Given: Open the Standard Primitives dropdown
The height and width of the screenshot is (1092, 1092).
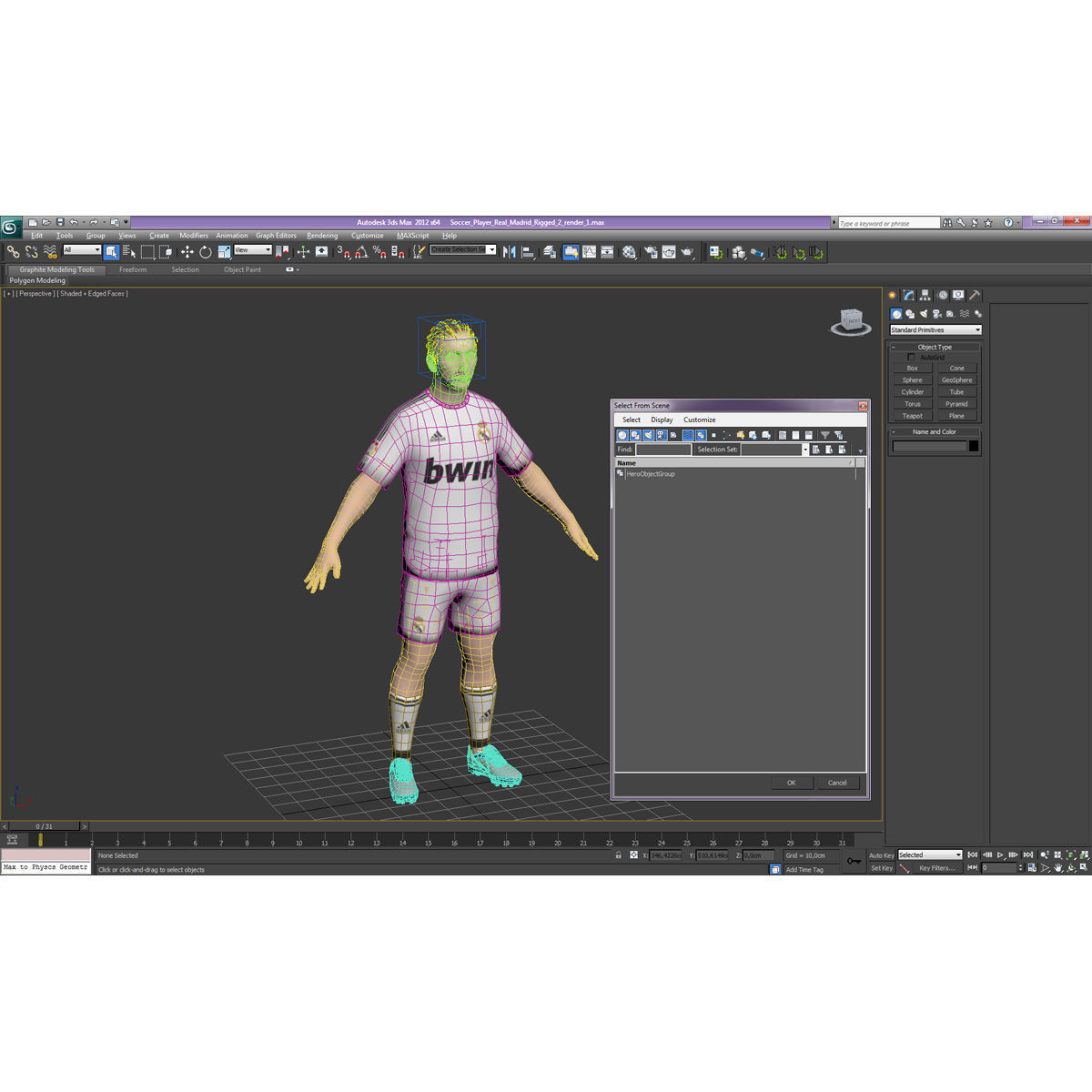Looking at the screenshot, I should tap(935, 329).
